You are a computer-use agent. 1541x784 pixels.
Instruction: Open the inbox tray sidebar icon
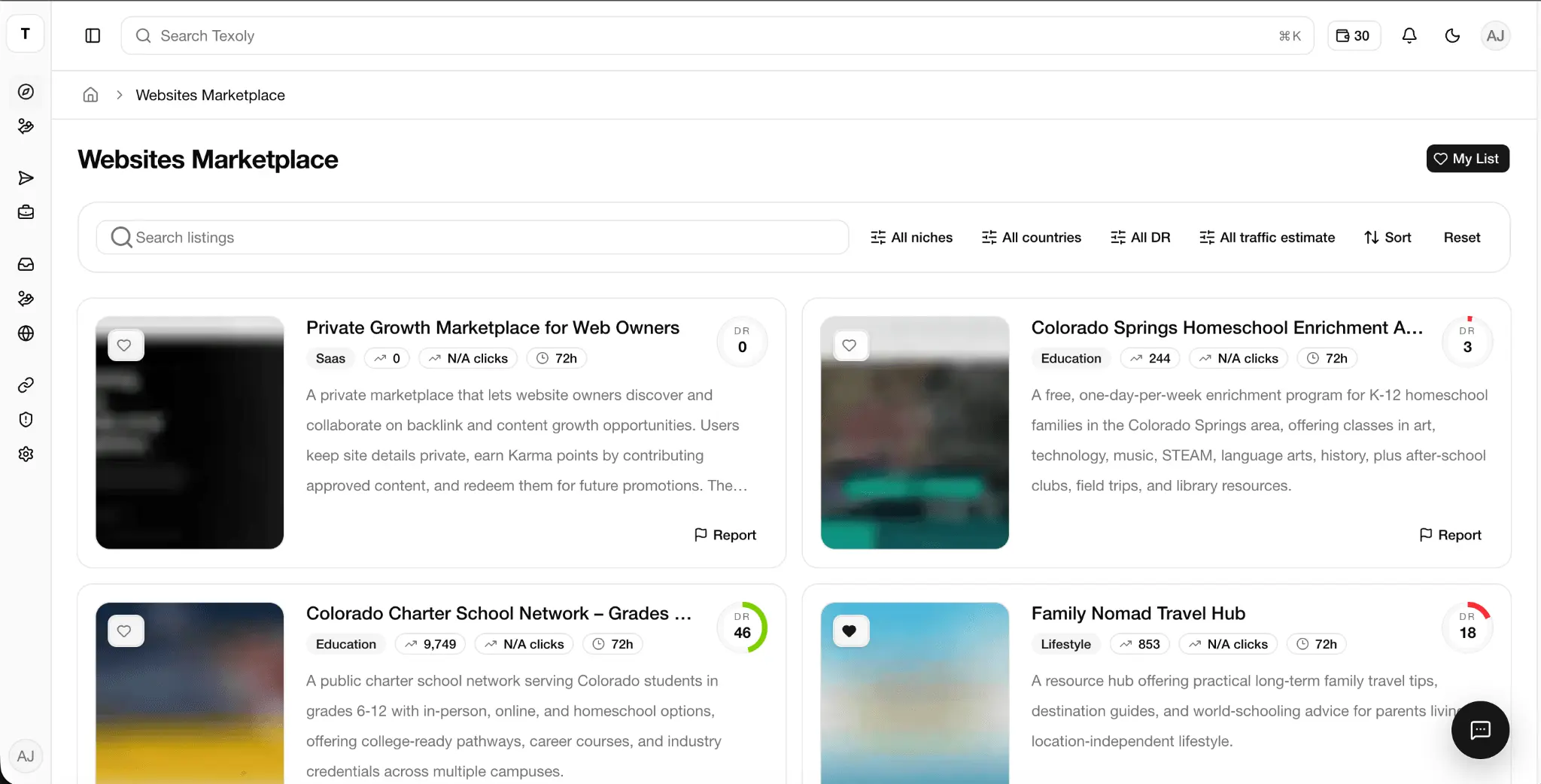tap(26, 264)
